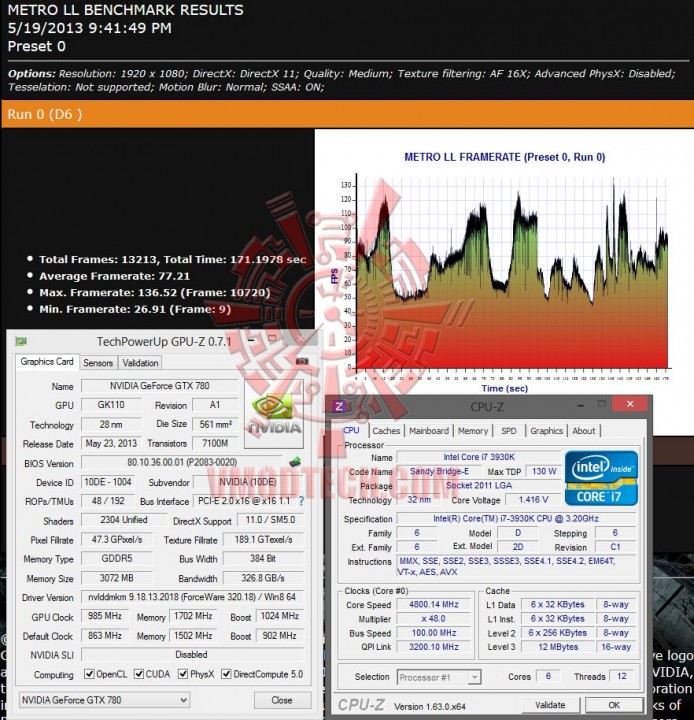This screenshot has height=720, width=694.
Task: Click the Bus Interface question mark icon
Action: coord(301,501)
